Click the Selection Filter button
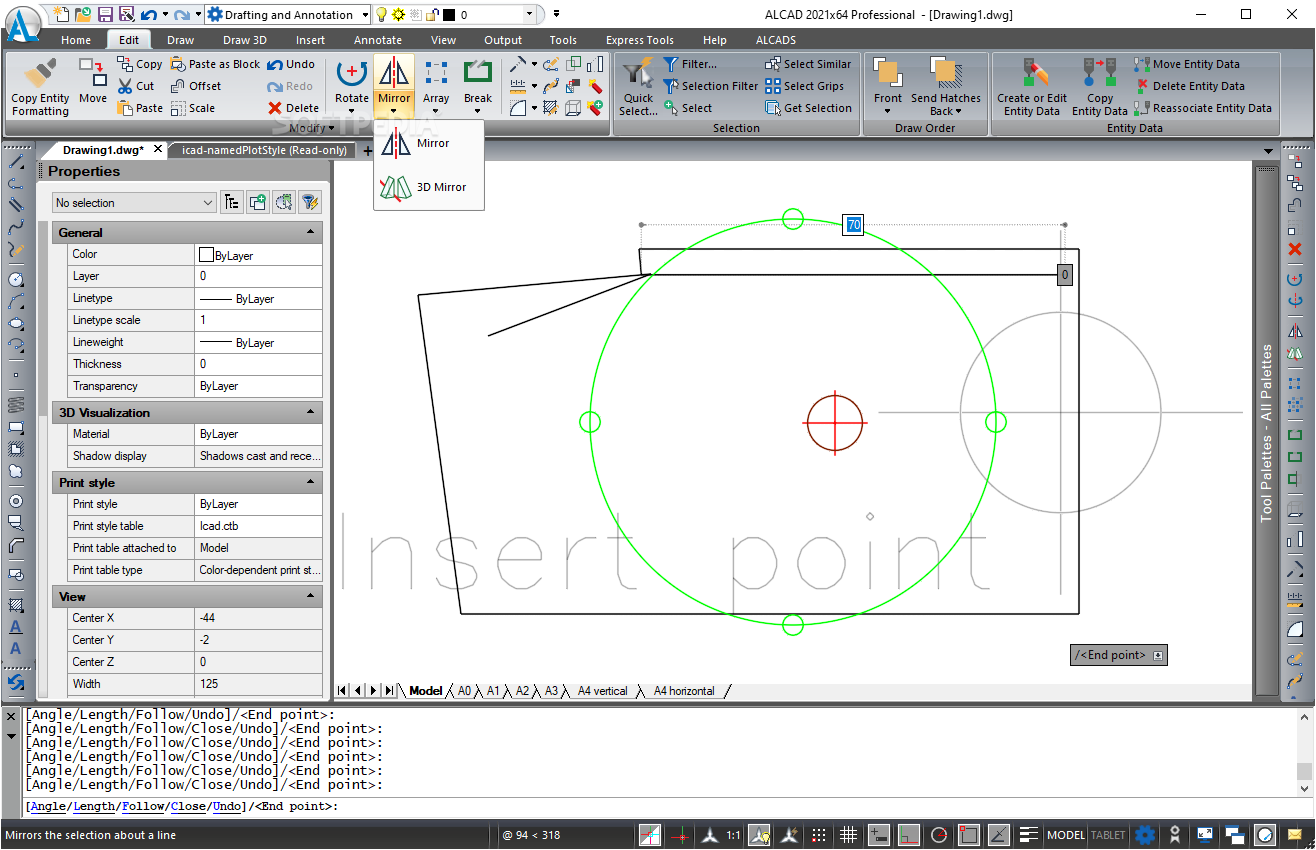The height and width of the screenshot is (850, 1316). [x=710, y=86]
